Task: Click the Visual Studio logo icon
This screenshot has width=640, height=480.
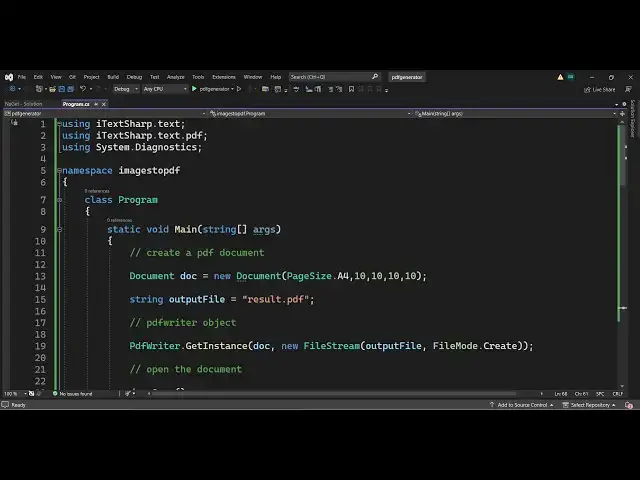Action: coord(9,77)
